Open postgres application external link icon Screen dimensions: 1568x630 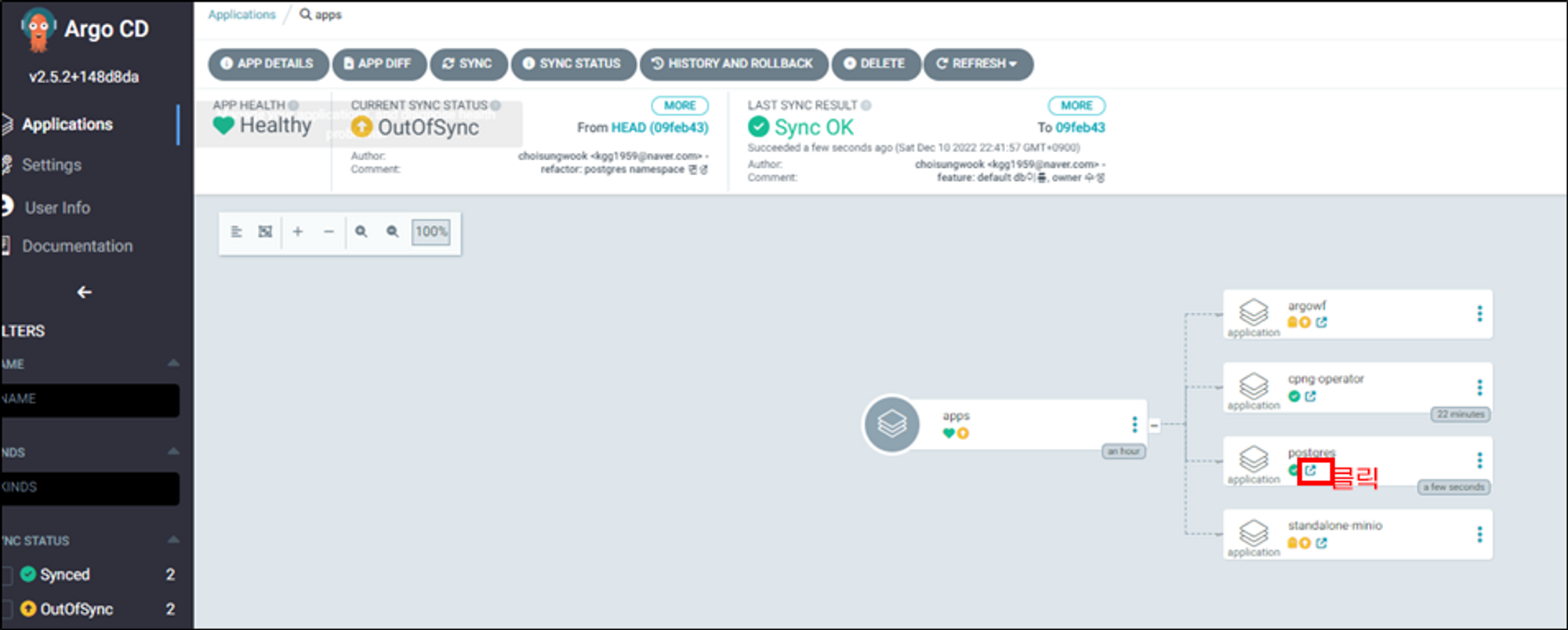pyautogui.click(x=1310, y=471)
